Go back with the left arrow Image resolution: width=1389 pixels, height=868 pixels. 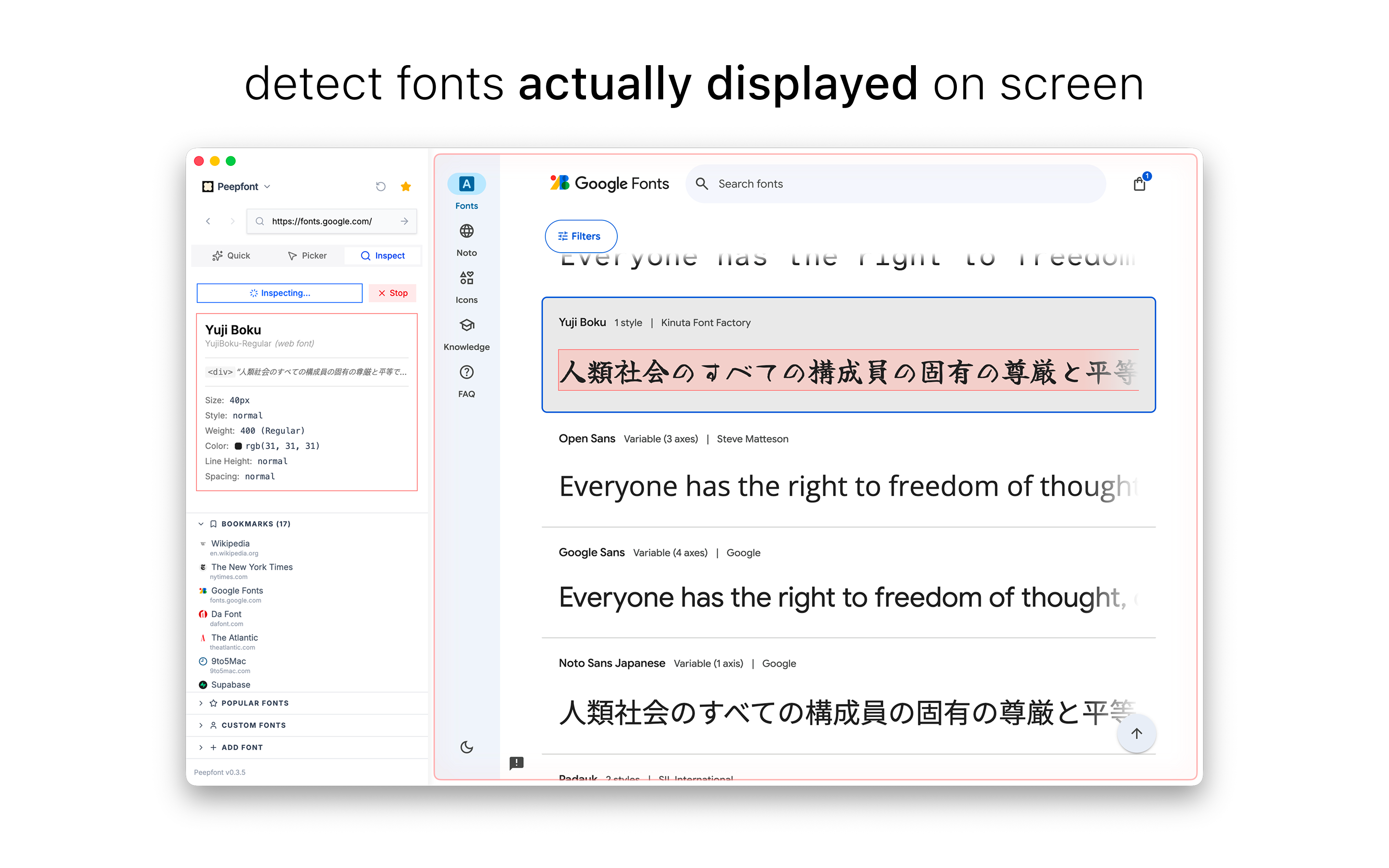tap(208, 221)
